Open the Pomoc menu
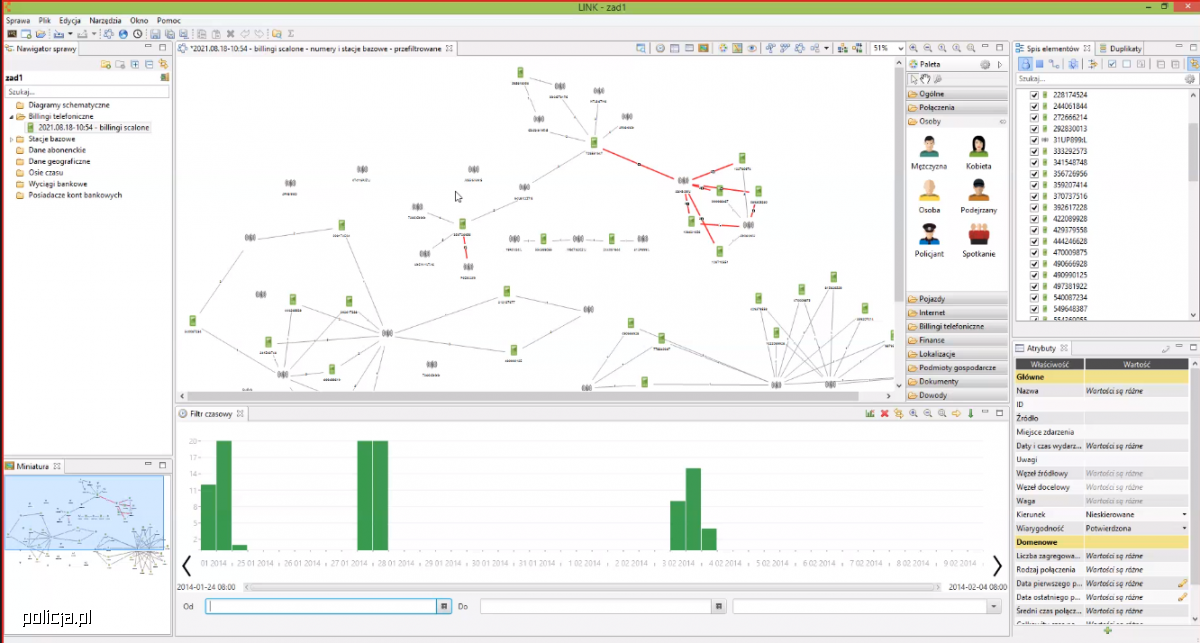 [169, 20]
